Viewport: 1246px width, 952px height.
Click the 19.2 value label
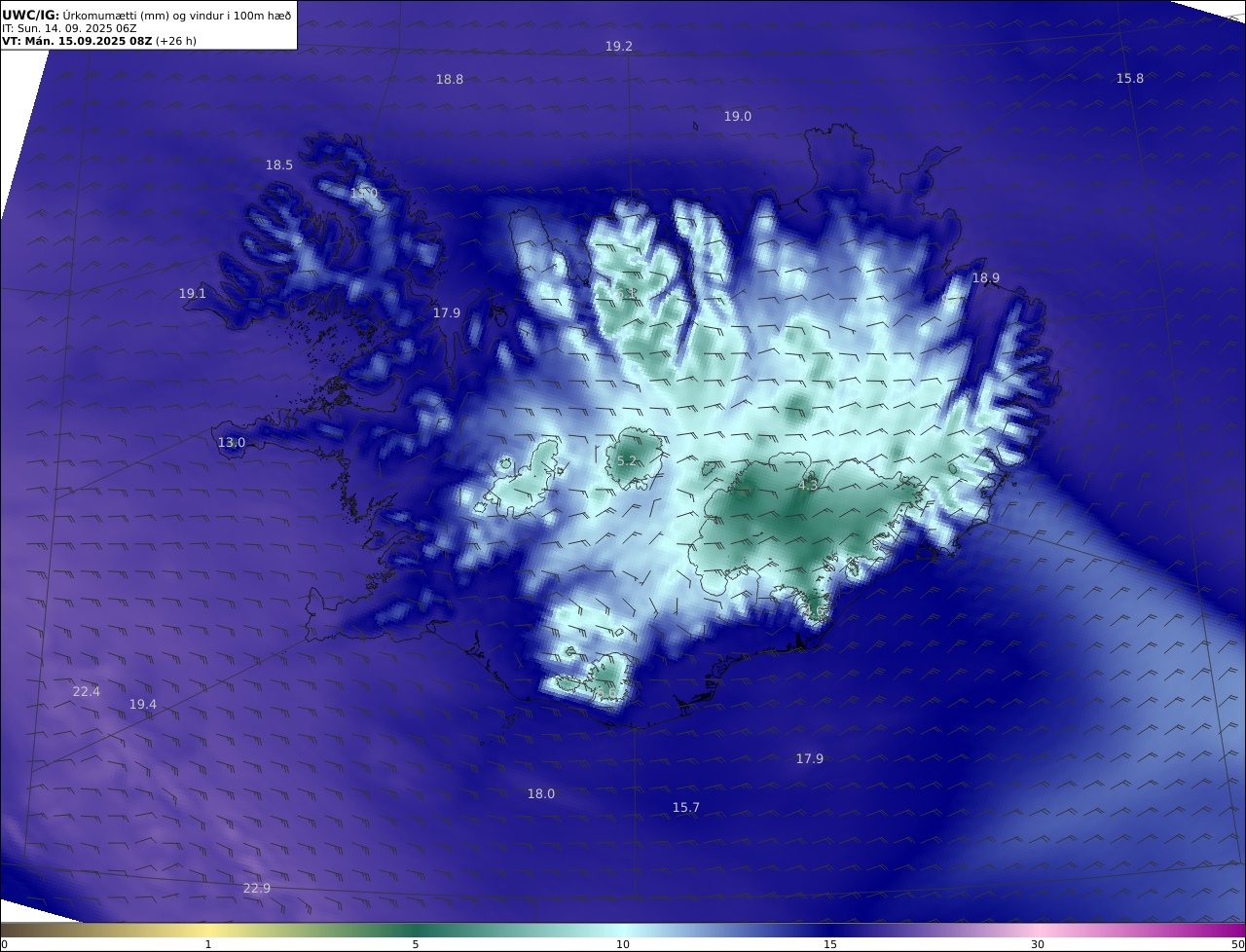point(619,46)
